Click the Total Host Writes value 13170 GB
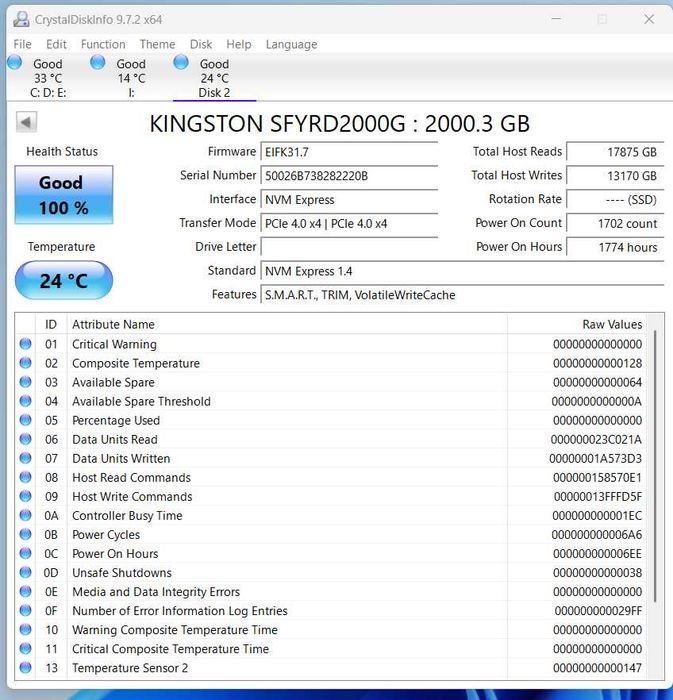Viewport: 673px width, 700px height. tap(615, 176)
